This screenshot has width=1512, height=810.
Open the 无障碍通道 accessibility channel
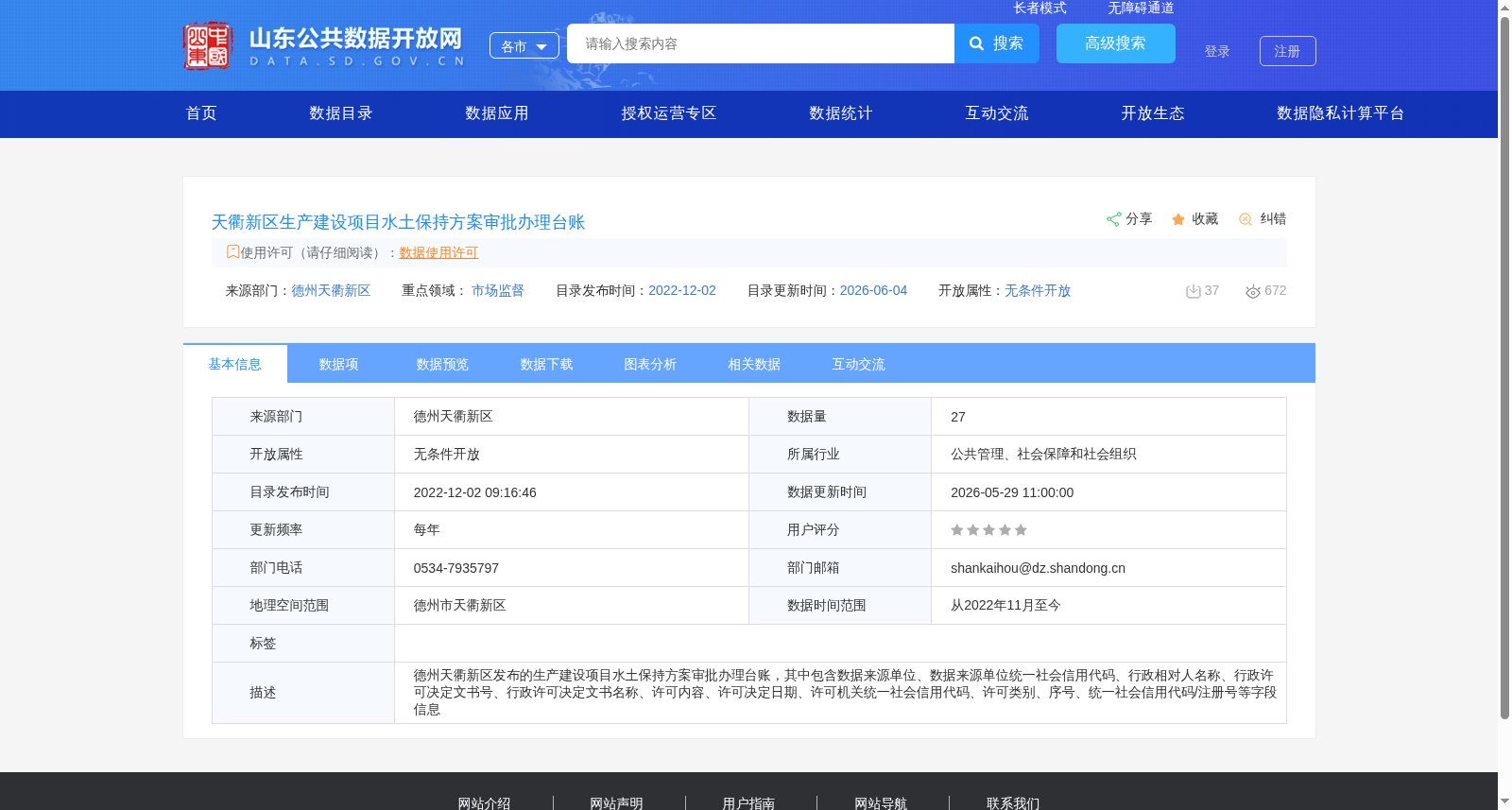point(1142,8)
